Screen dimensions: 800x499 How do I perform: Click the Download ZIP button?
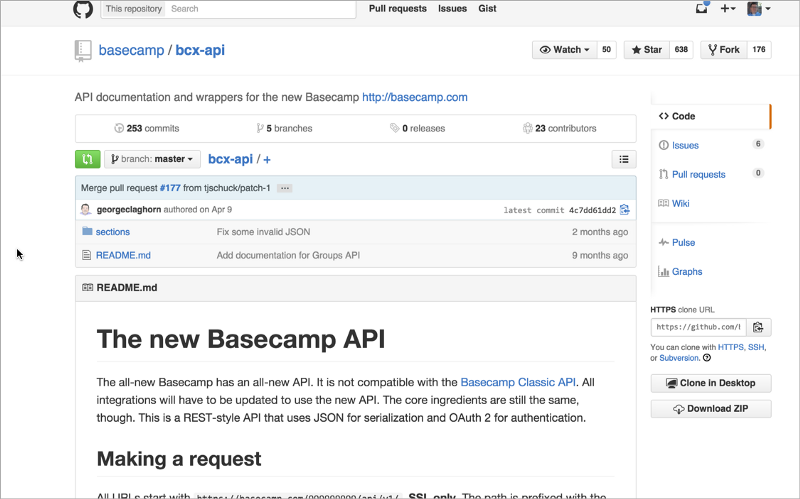pyautogui.click(x=710, y=409)
